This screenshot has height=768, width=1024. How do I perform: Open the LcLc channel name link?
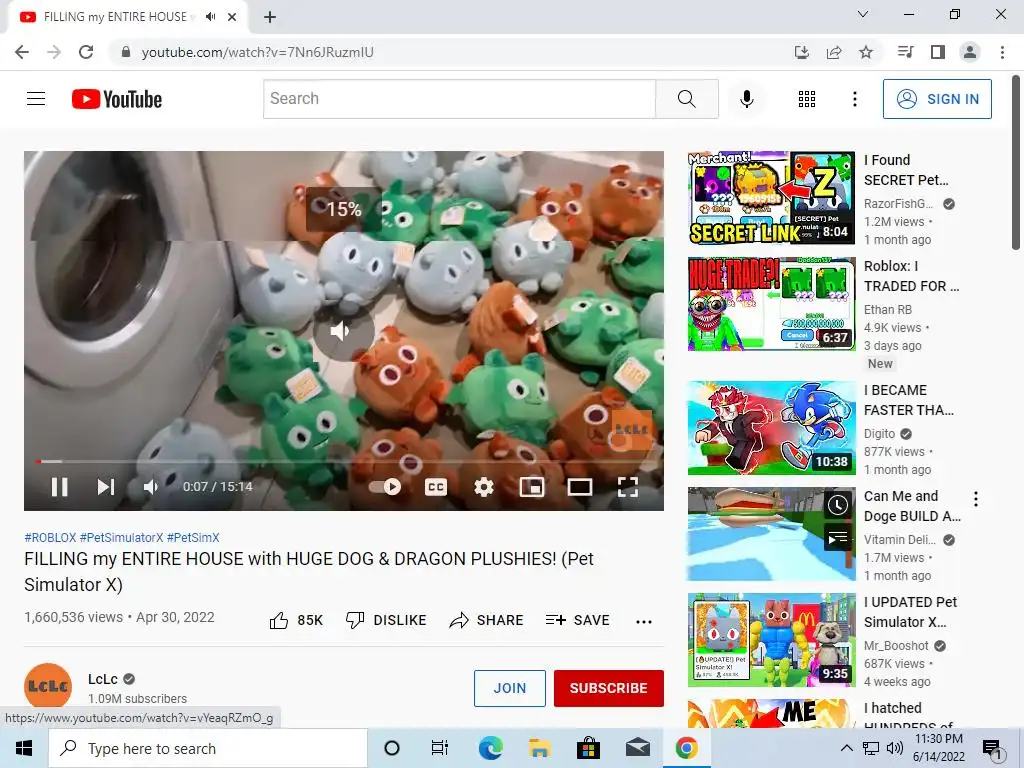pos(103,679)
